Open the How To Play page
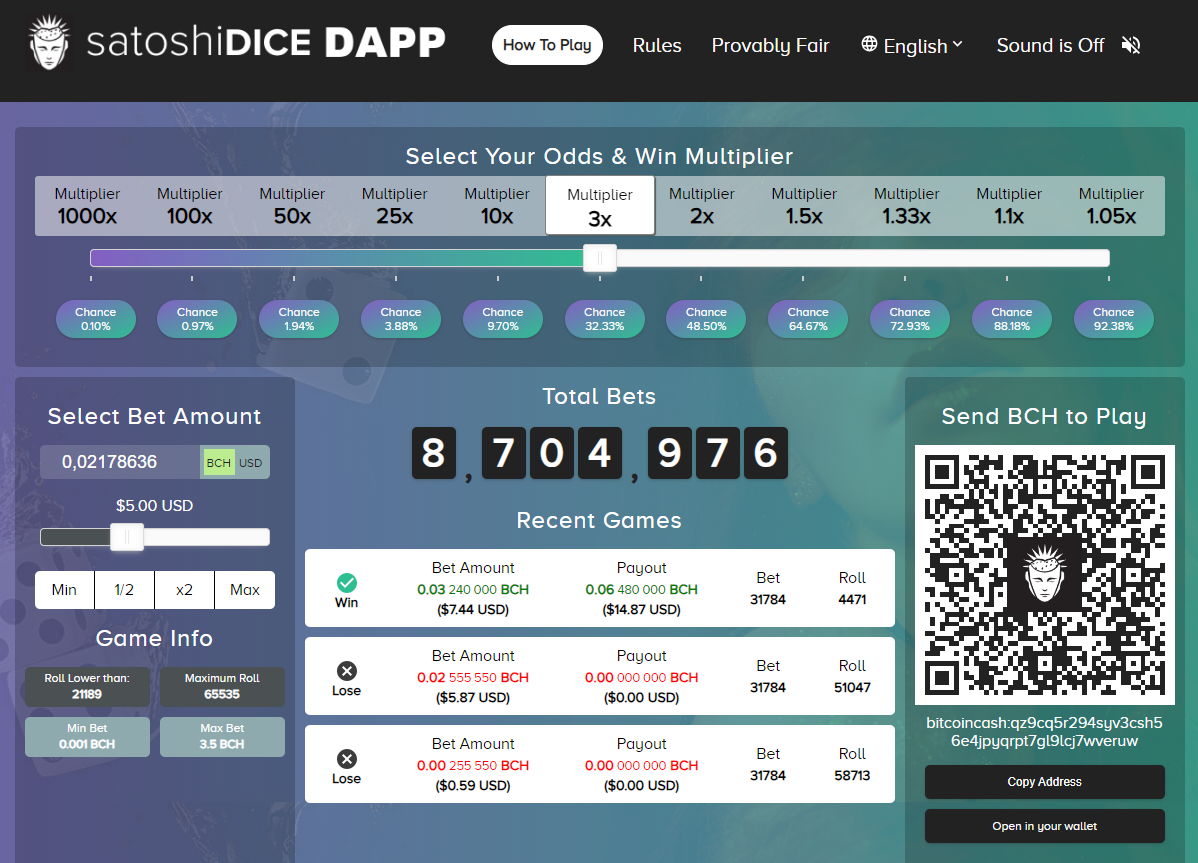 pyautogui.click(x=547, y=45)
